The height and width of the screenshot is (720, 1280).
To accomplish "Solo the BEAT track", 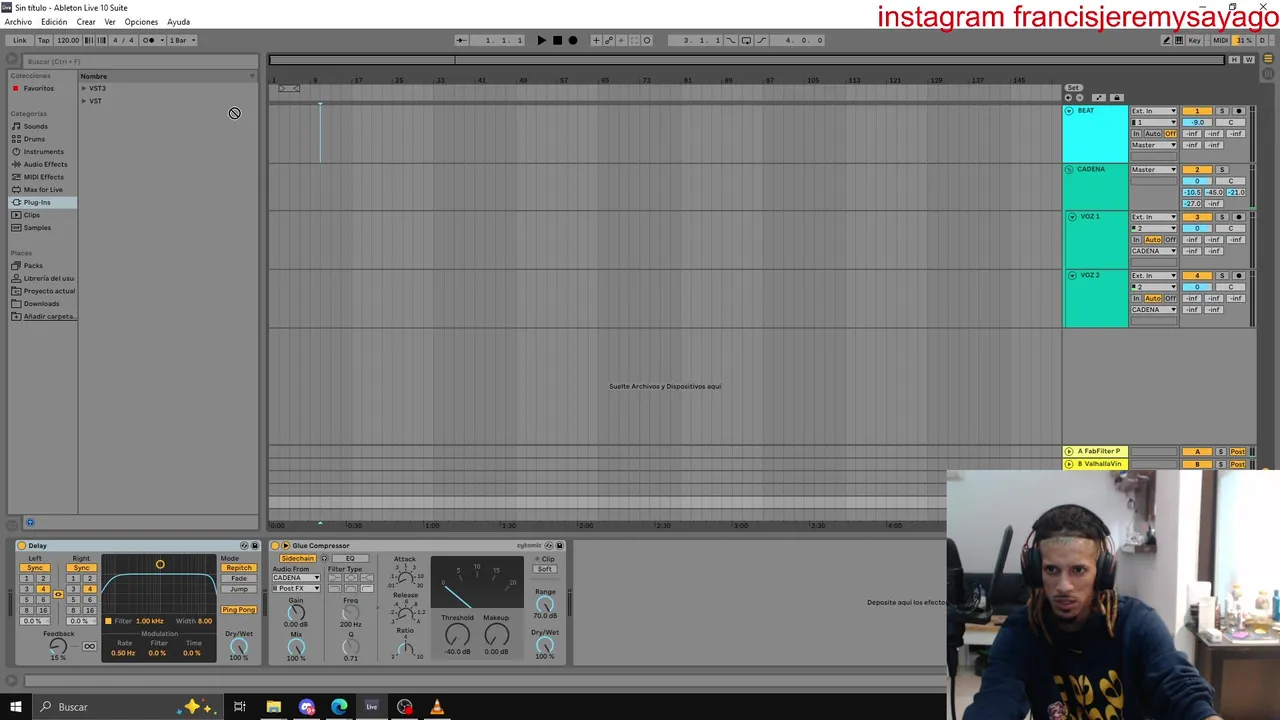I will pyautogui.click(x=1221, y=111).
